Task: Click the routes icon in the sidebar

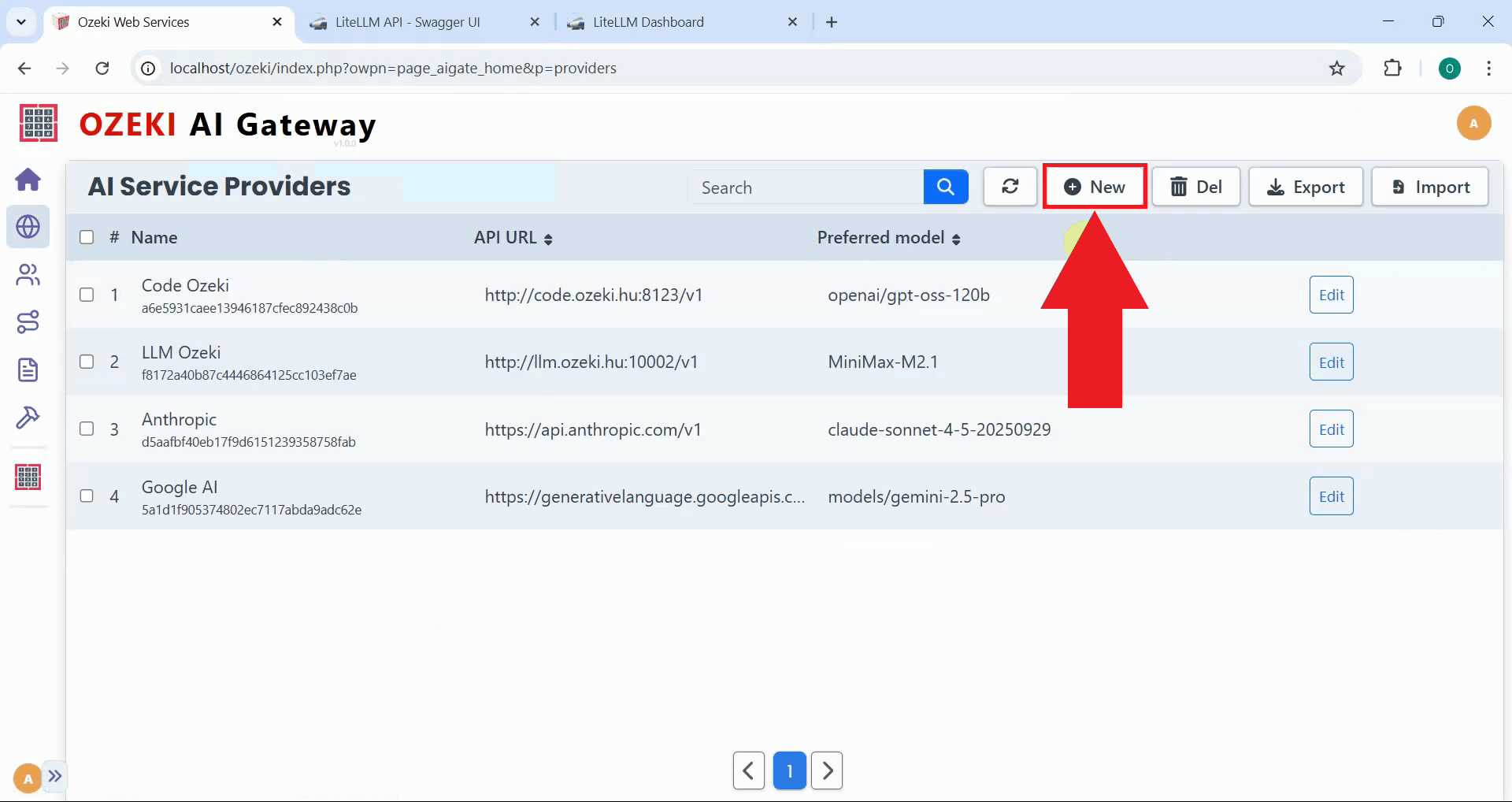Action: 28,322
